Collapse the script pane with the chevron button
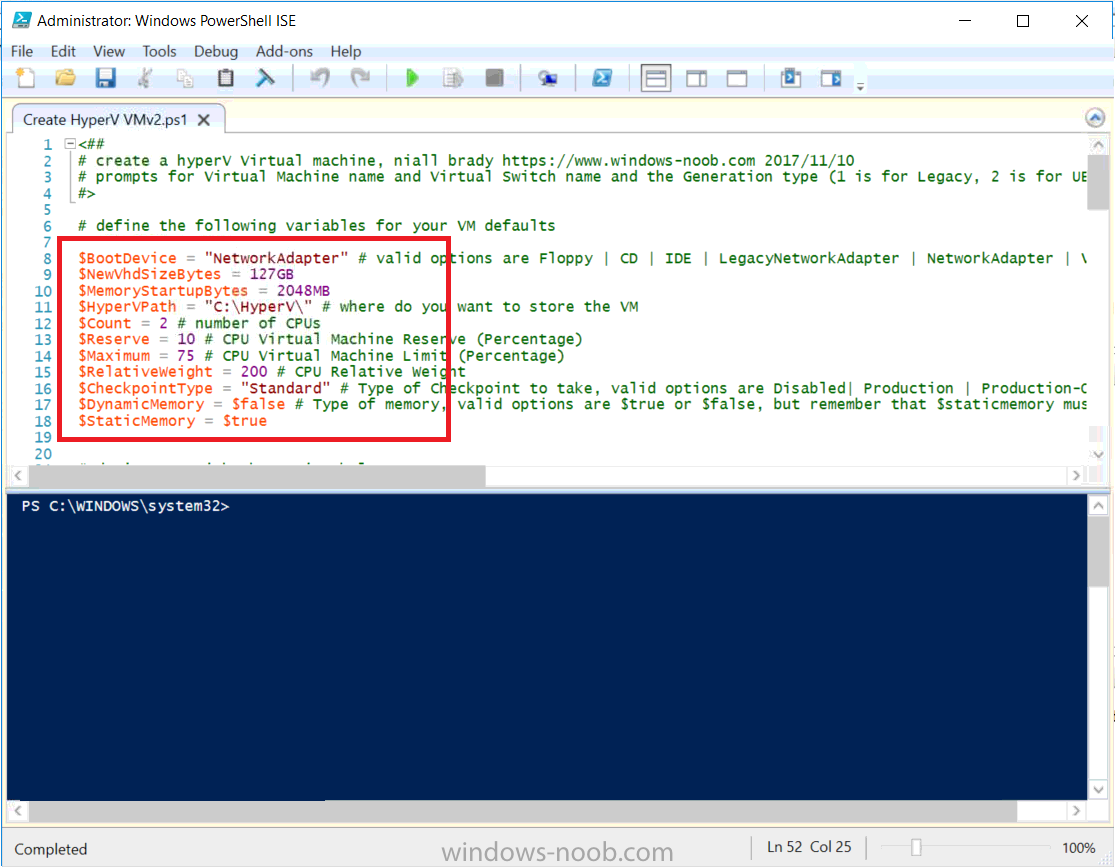Viewport: 1115px width, 867px height. click(x=1095, y=118)
